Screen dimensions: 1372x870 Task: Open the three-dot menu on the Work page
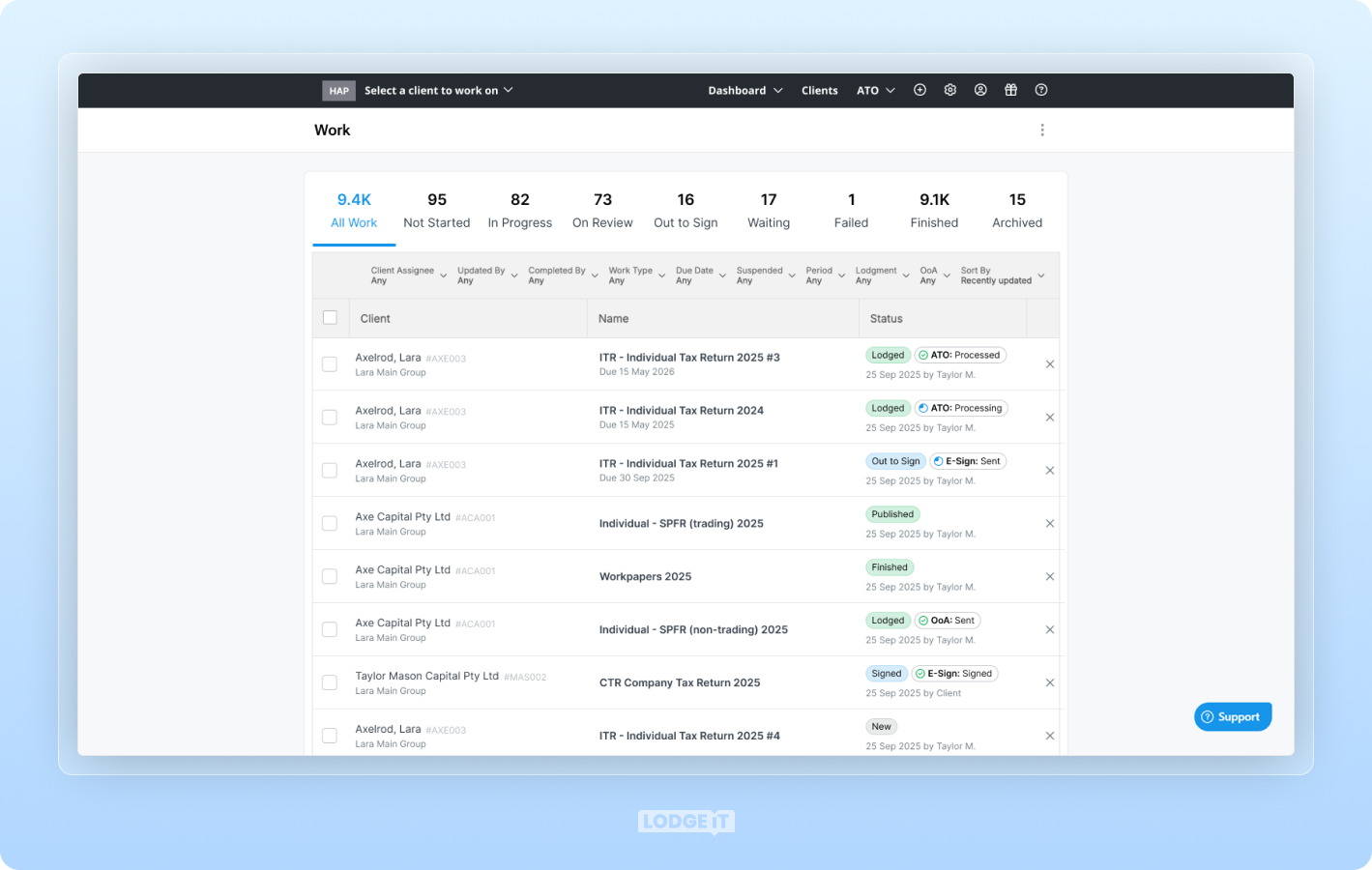pos(1042,130)
